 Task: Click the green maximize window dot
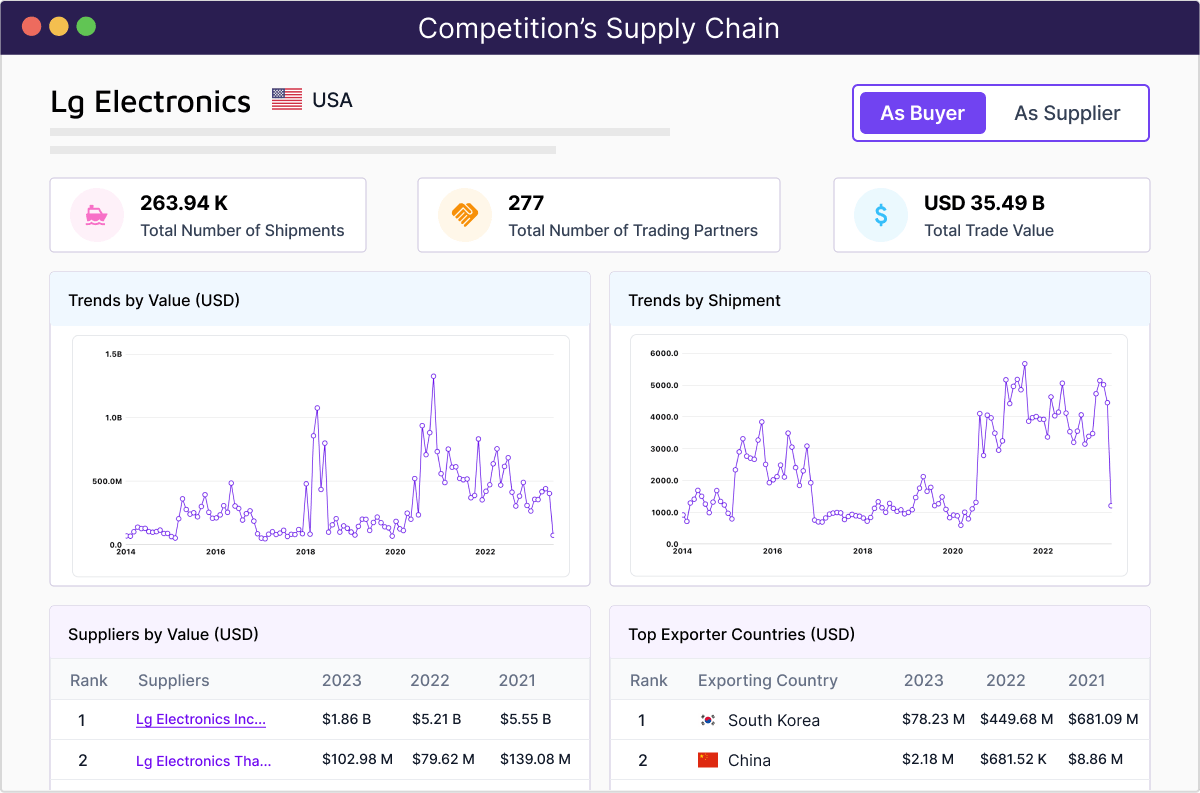click(x=86, y=27)
